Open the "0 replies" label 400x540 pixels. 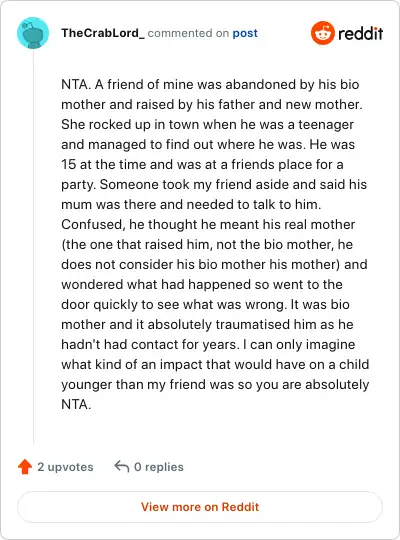point(159,467)
